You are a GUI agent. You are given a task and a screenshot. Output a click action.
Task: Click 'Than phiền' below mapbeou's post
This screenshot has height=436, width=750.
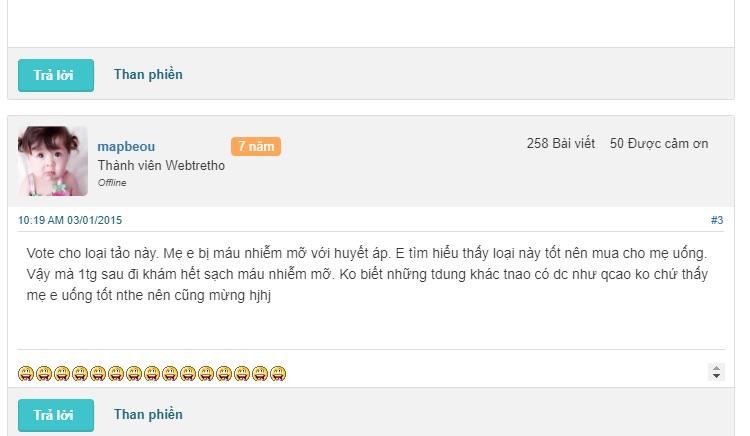pyautogui.click(x=148, y=414)
